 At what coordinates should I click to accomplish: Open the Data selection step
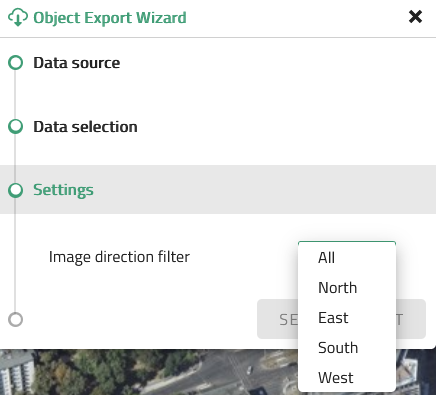coord(85,127)
